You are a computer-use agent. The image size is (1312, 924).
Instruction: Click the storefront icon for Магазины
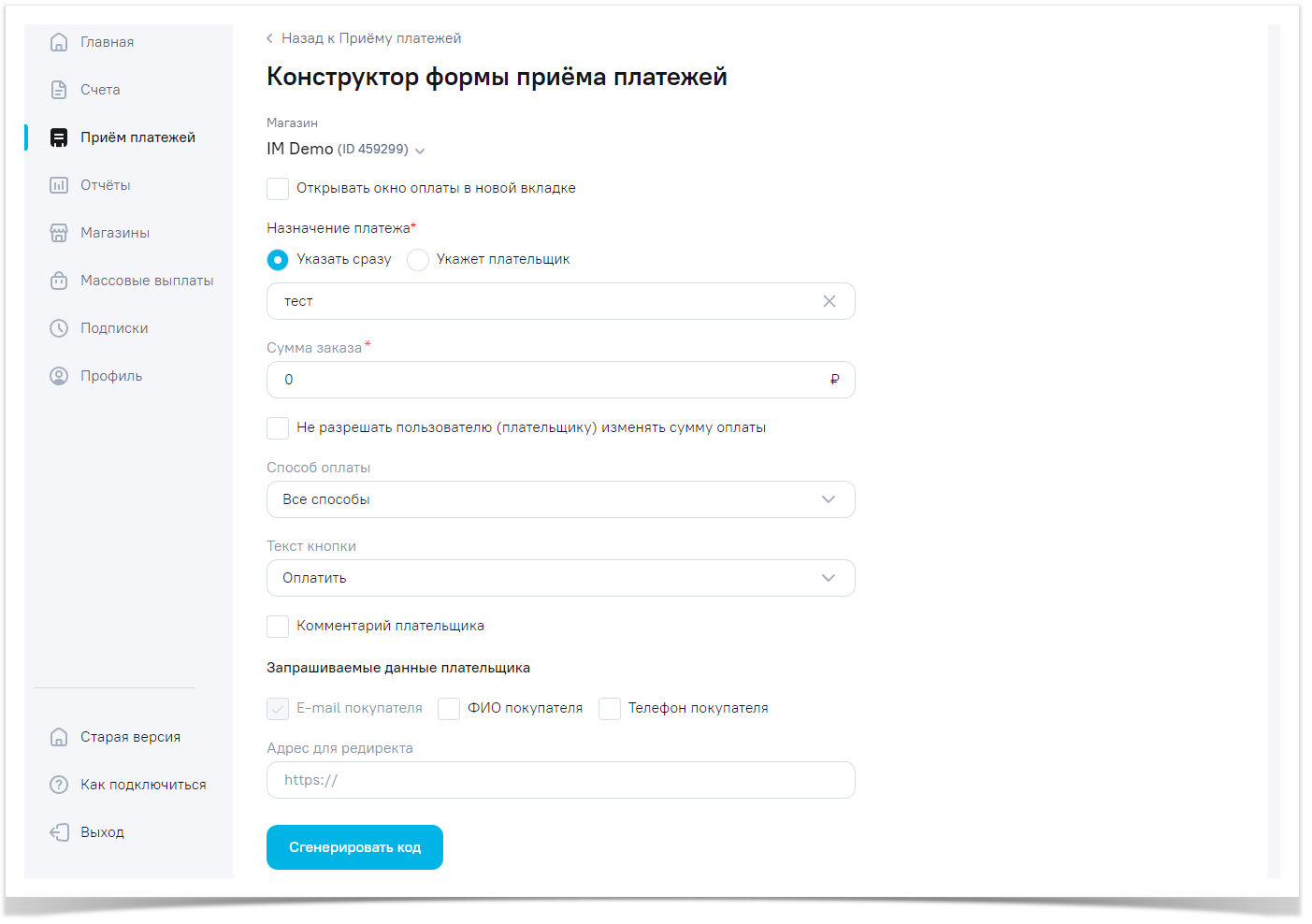59,233
